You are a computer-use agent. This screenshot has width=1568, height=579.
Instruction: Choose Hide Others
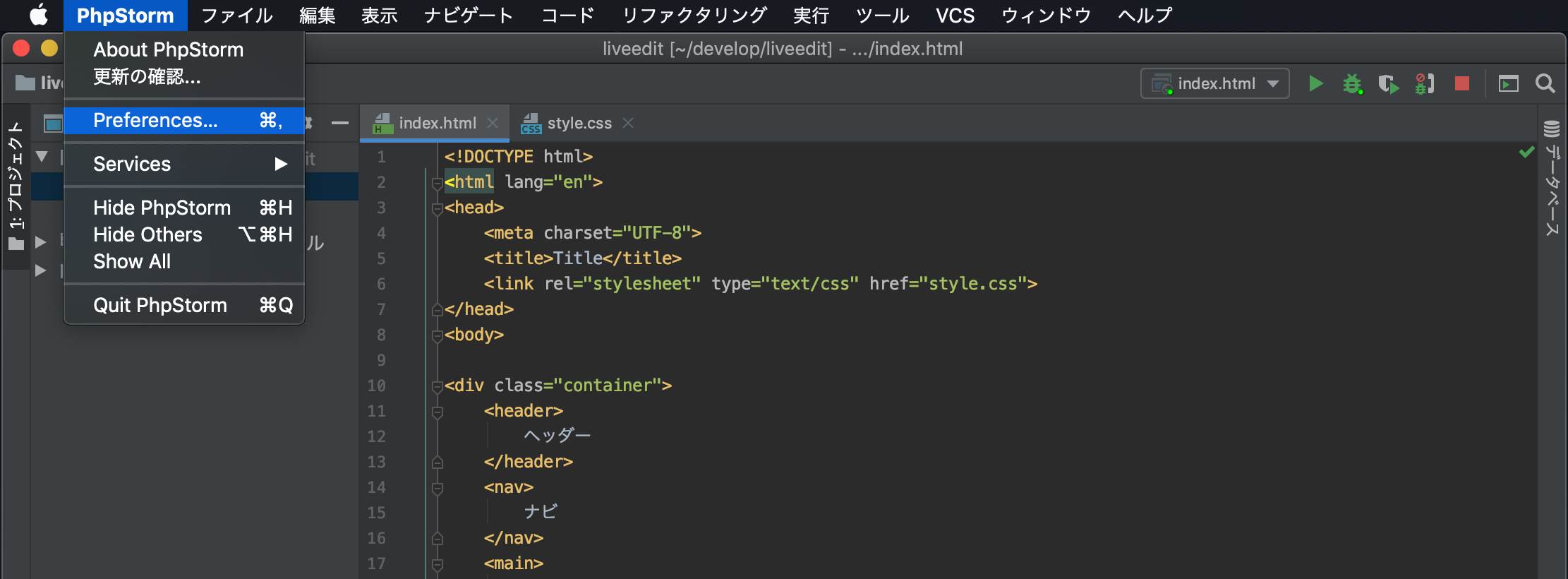(184, 234)
